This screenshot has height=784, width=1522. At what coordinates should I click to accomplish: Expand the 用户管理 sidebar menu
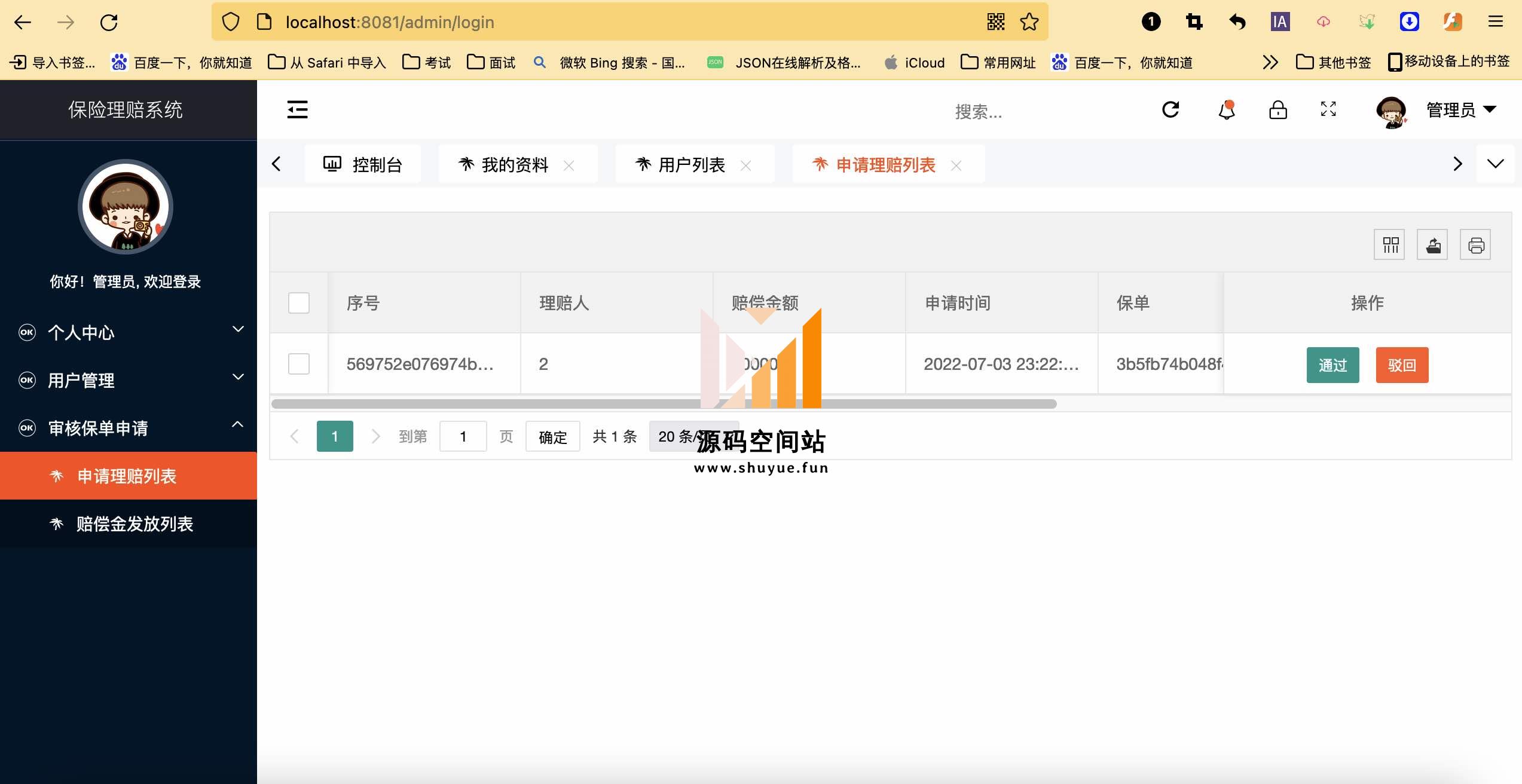pyautogui.click(x=129, y=380)
